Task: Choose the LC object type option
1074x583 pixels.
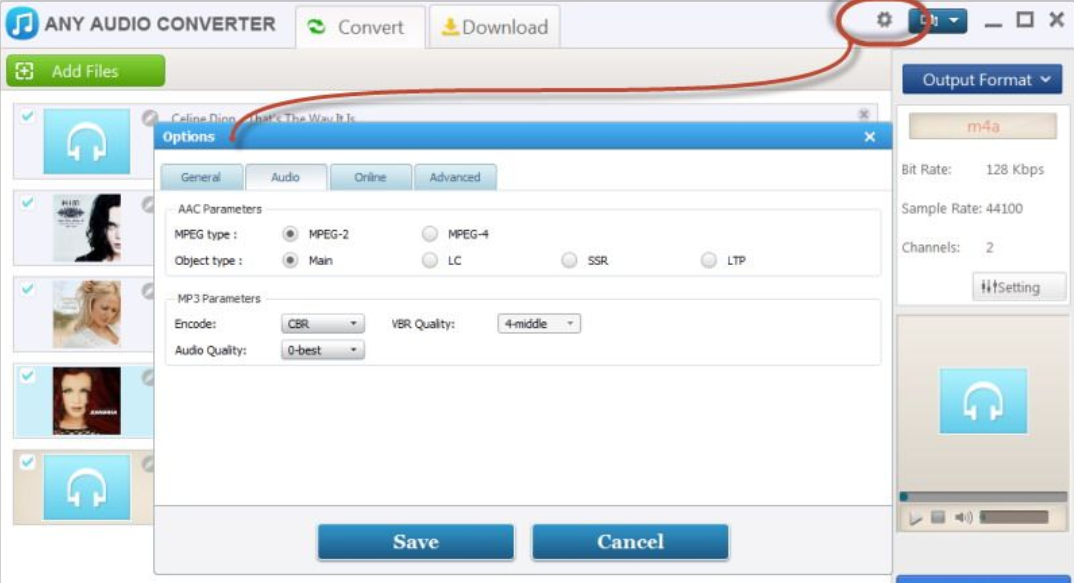Action: point(429,260)
